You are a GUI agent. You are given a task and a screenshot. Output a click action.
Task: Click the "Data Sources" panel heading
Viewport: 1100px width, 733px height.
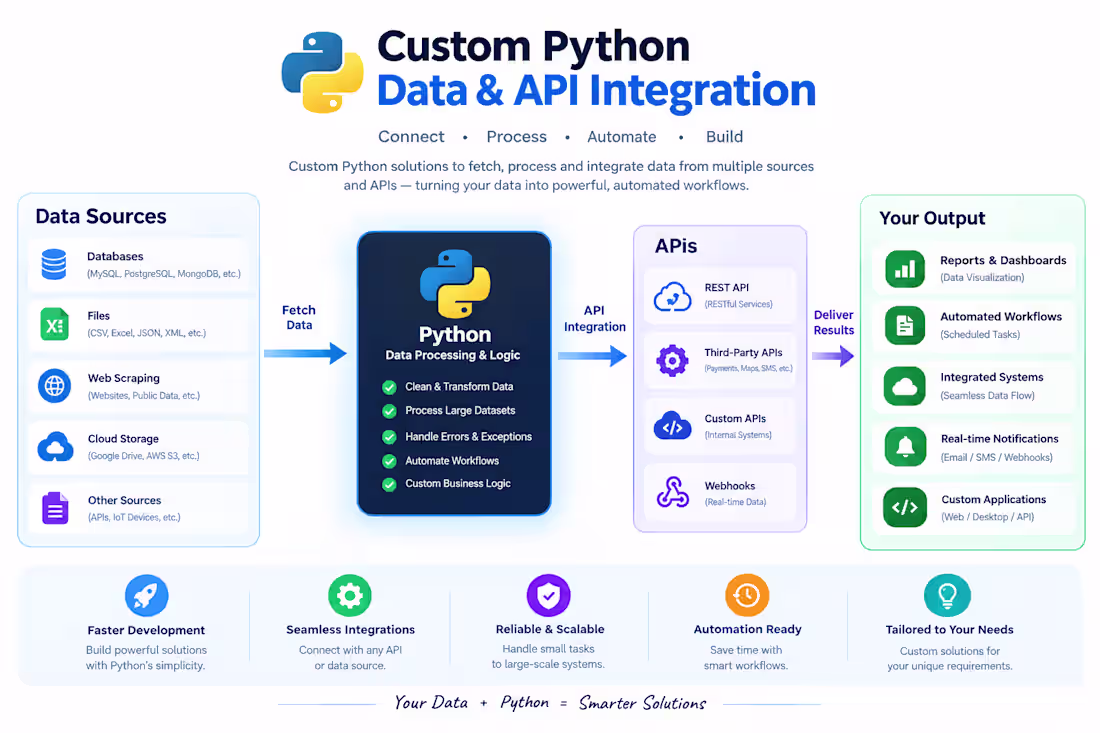(x=101, y=216)
